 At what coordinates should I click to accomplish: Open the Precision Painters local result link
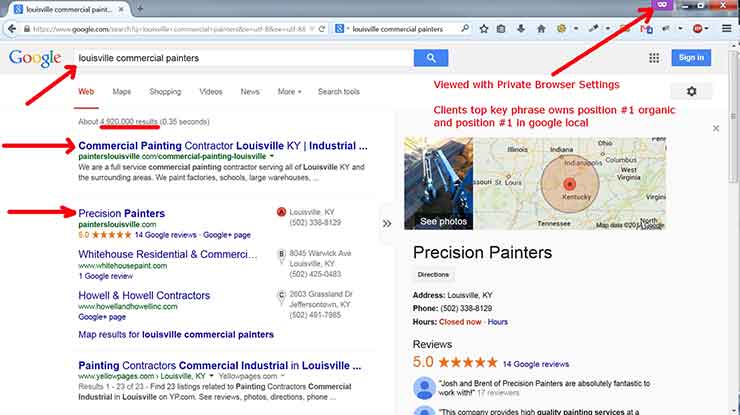tap(121, 213)
